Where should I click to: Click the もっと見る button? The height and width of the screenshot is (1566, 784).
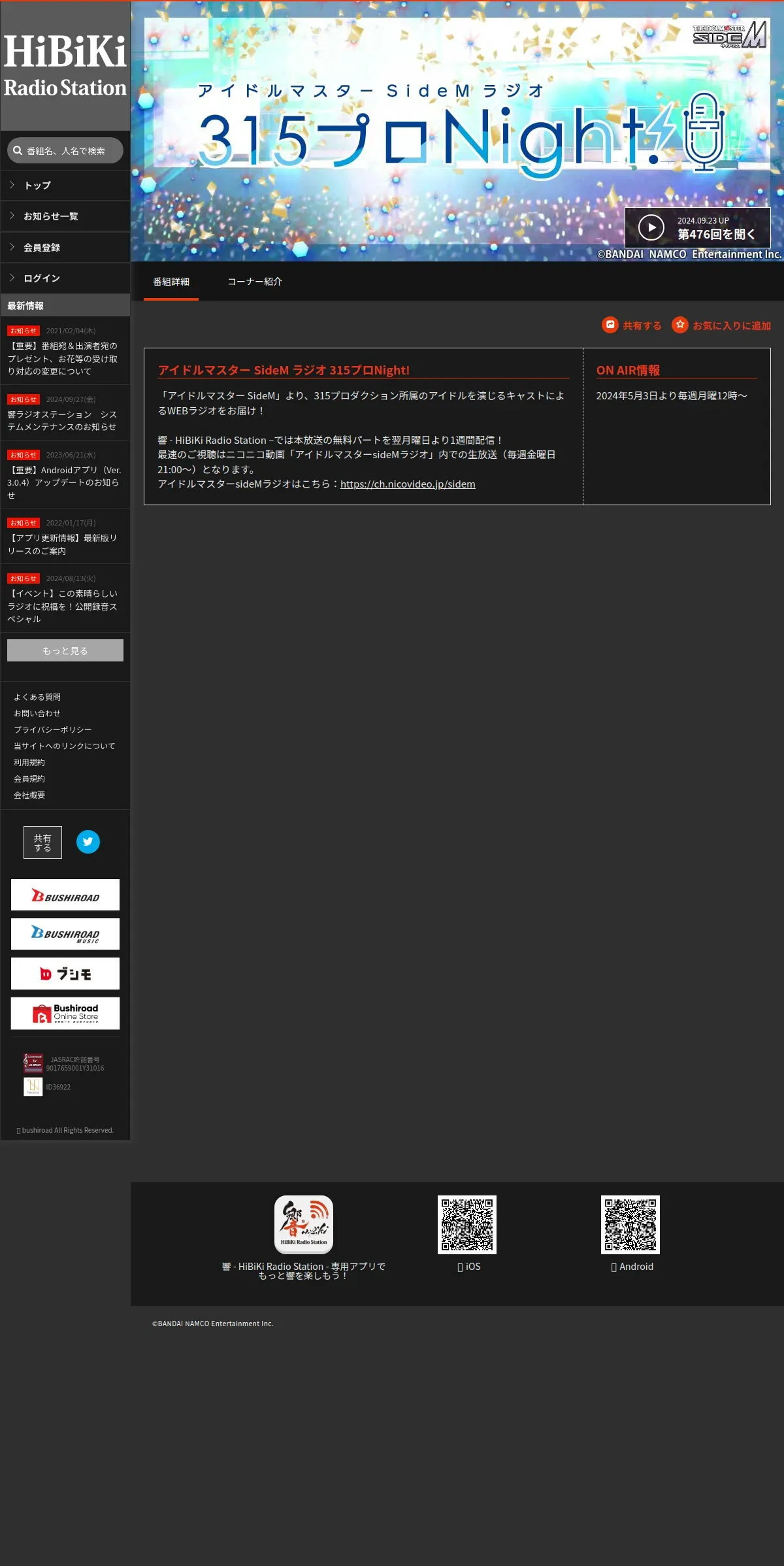tap(65, 650)
